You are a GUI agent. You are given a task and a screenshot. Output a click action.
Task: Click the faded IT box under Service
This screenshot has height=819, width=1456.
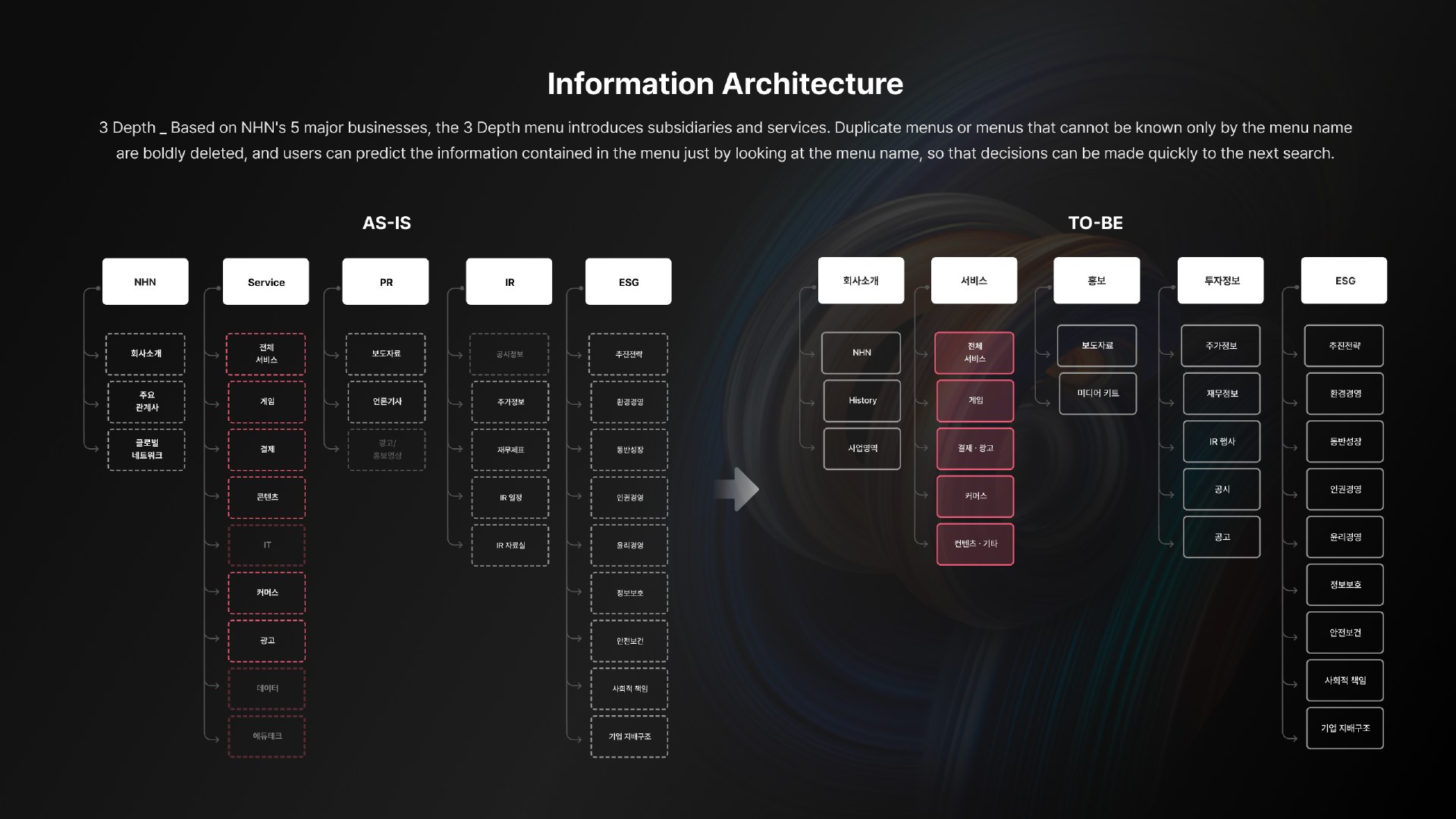267,545
